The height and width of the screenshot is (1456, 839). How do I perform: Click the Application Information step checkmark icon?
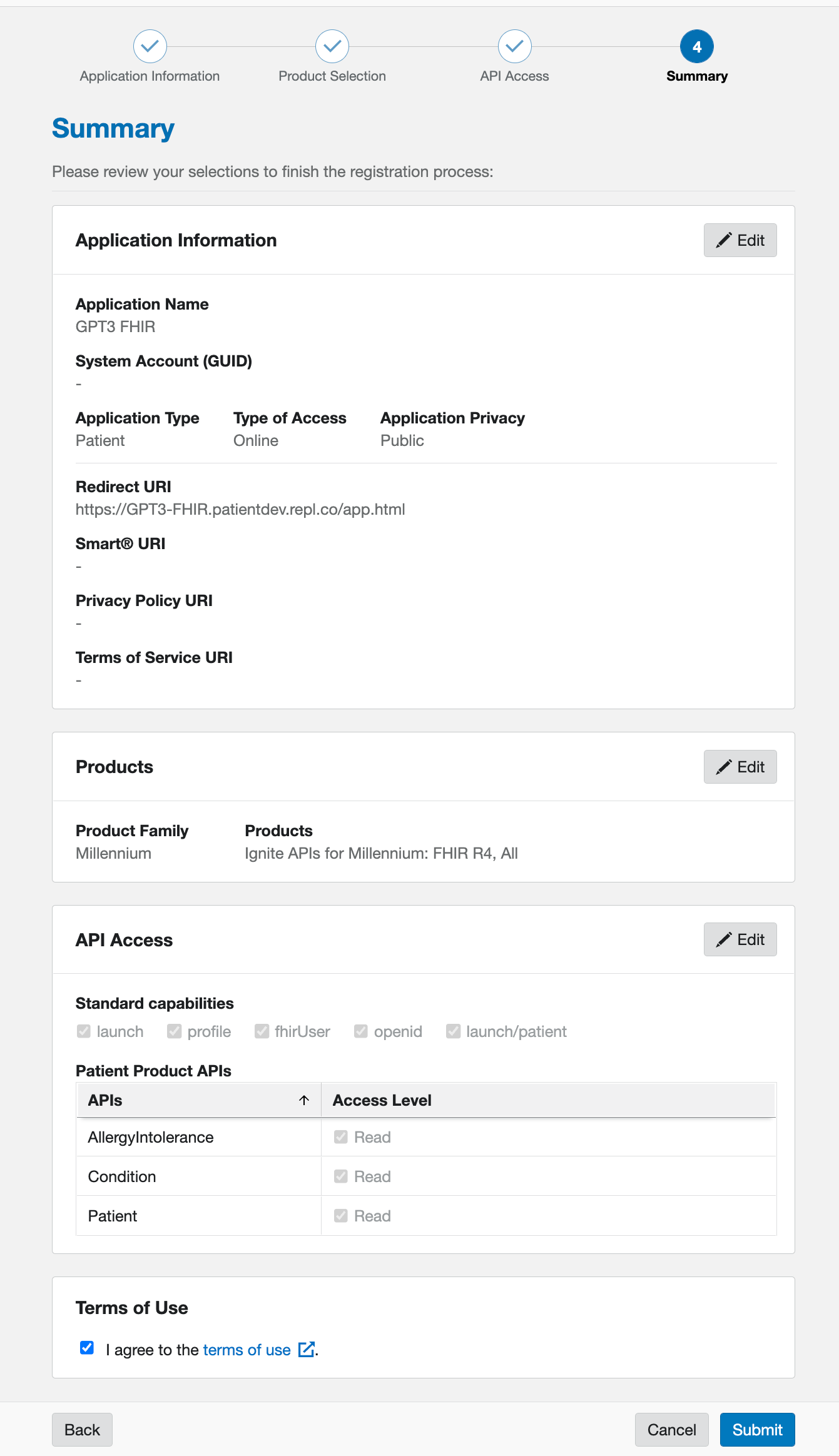[x=150, y=46]
